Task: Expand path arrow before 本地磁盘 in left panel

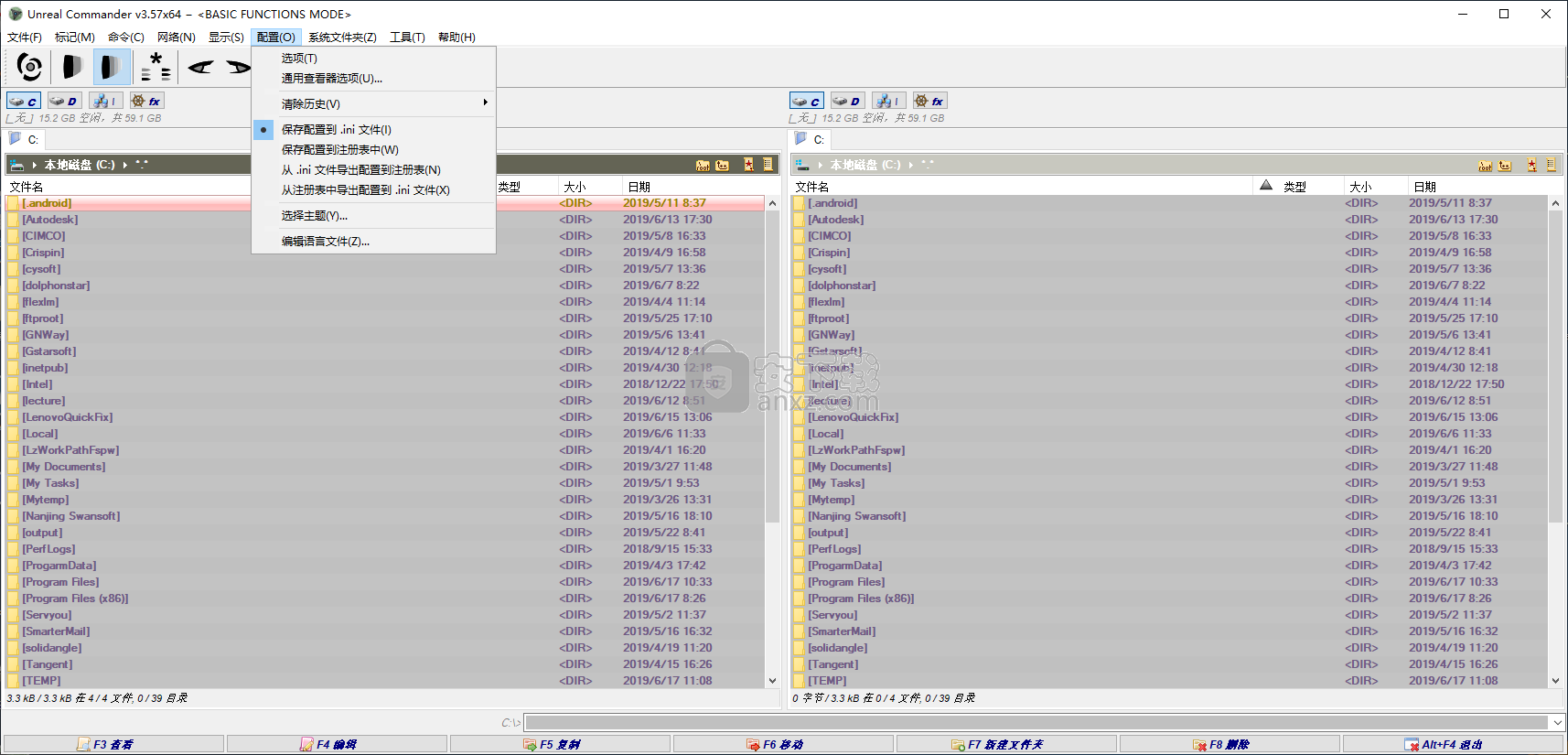Action: pos(35,165)
